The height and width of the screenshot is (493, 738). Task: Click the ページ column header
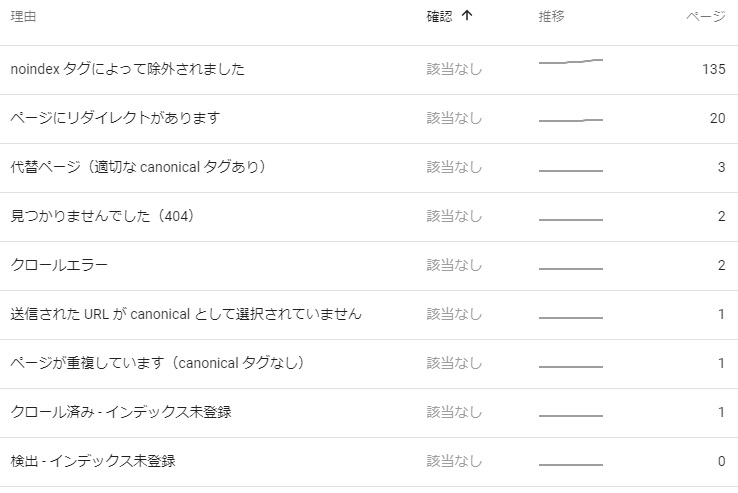705,16
